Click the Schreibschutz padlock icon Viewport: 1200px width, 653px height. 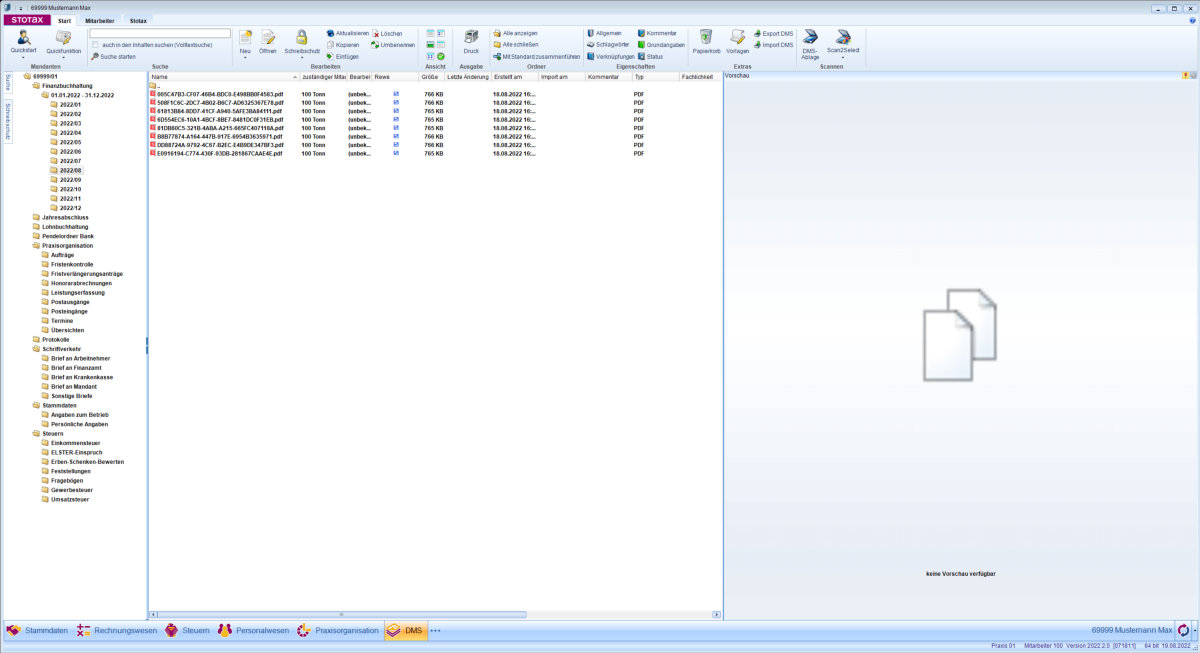click(x=301, y=38)
